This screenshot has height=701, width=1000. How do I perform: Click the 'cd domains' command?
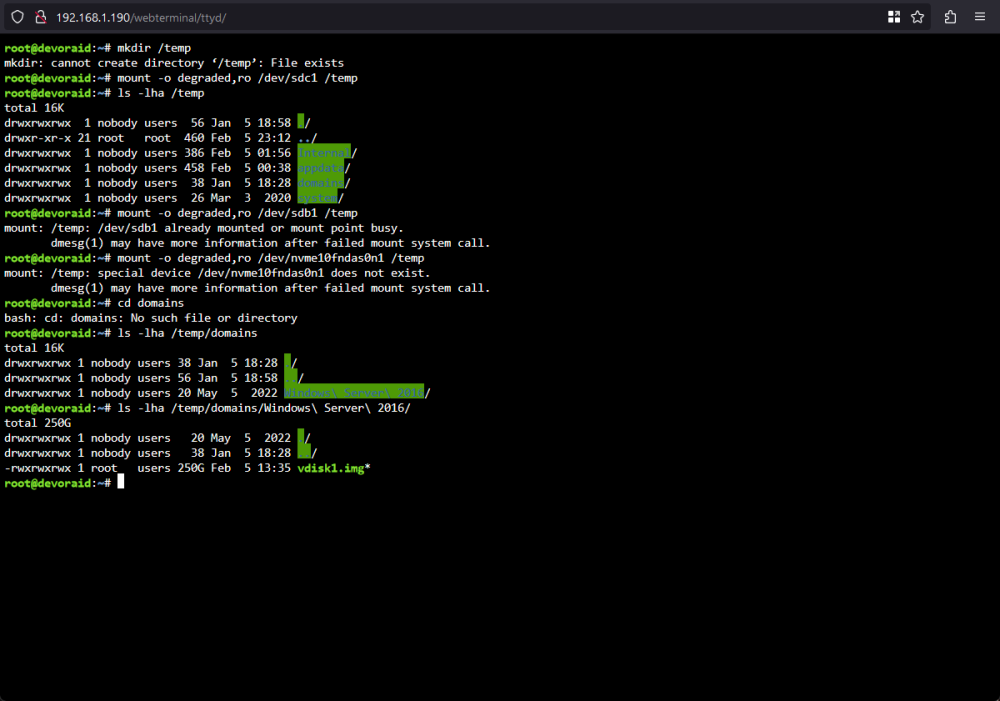pyautogui.click(x=151, y=303)
